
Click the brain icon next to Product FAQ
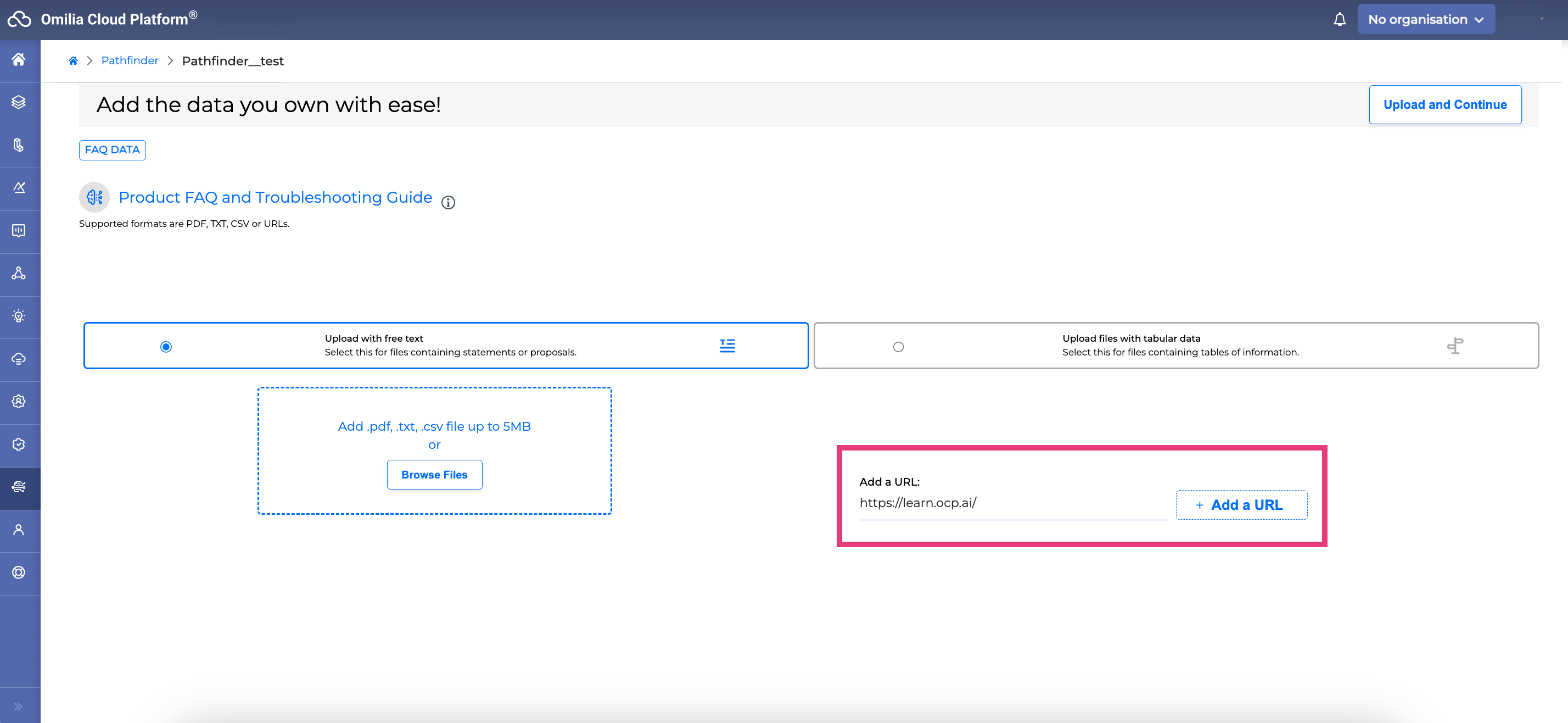94,197
